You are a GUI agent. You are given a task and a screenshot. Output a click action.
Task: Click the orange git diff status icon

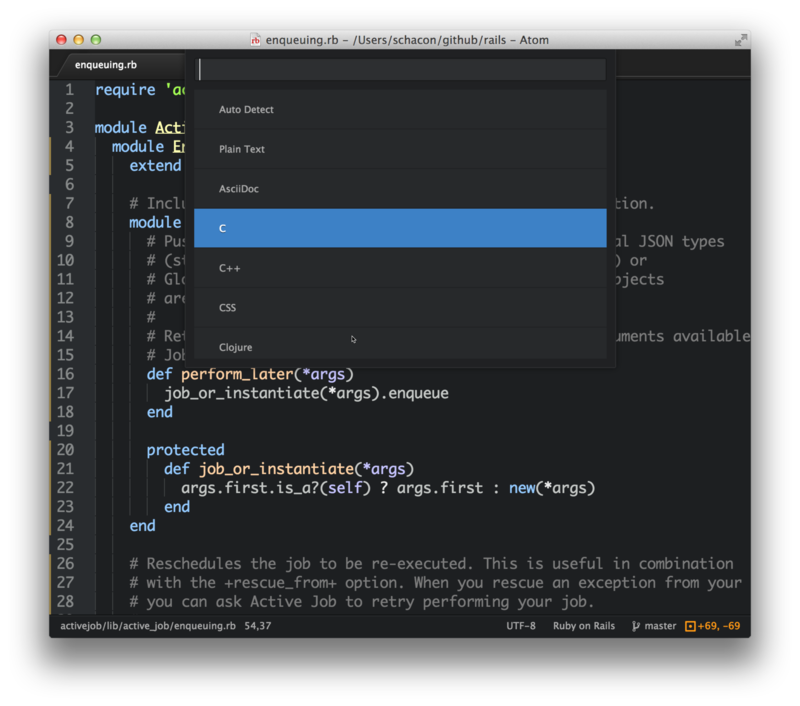[690, 627]
